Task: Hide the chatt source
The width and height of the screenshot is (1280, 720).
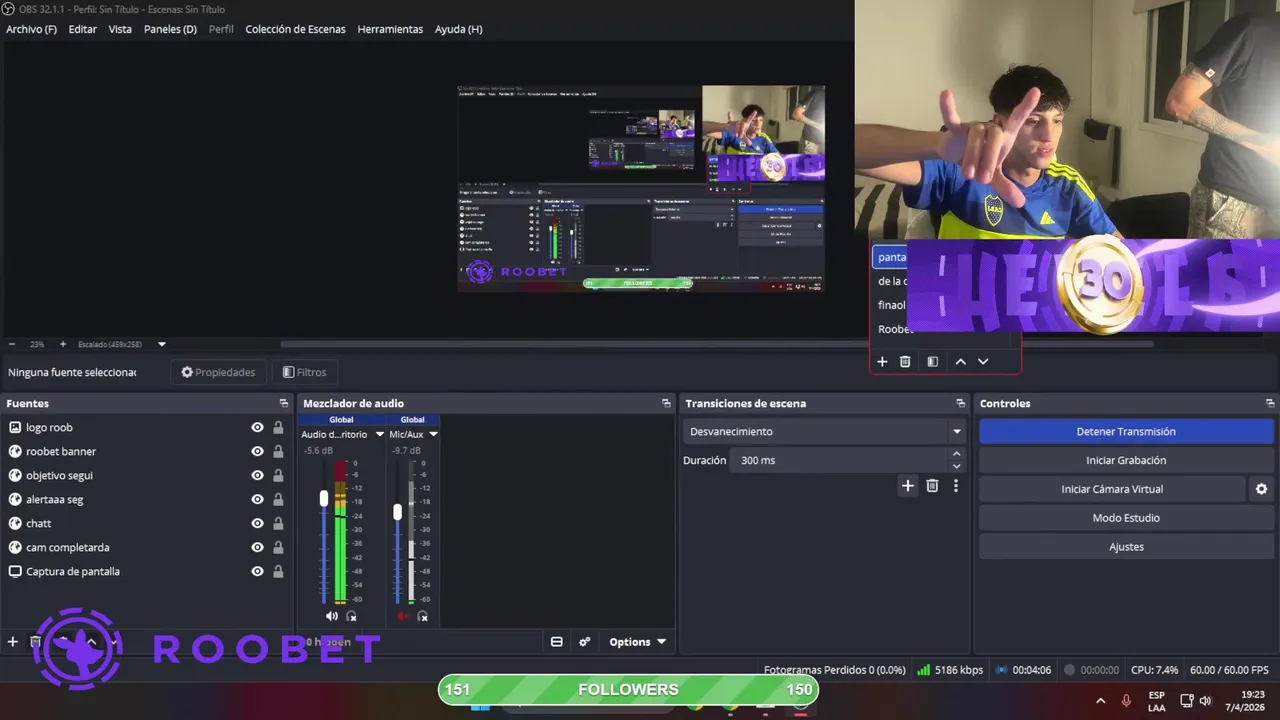Action: pyautogui.click(x=257, y=523)
